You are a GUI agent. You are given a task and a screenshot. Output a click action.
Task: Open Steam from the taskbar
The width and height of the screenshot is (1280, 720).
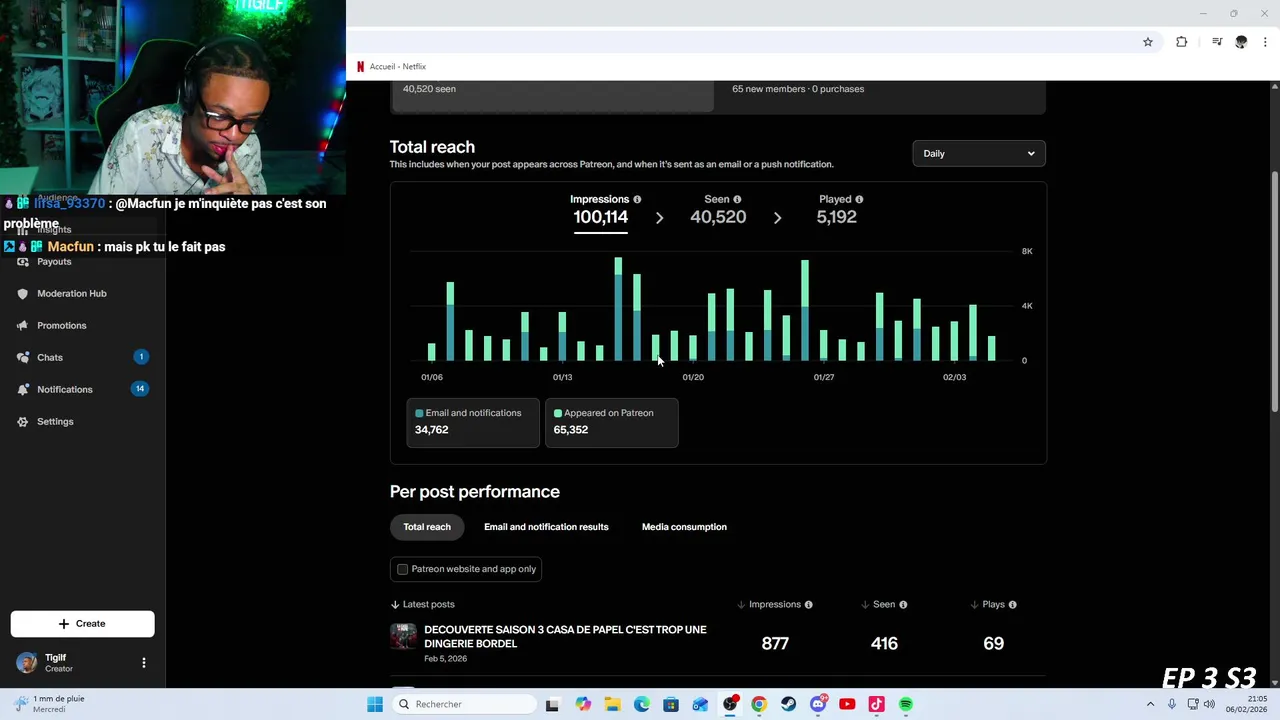click(x=789, y=704)
